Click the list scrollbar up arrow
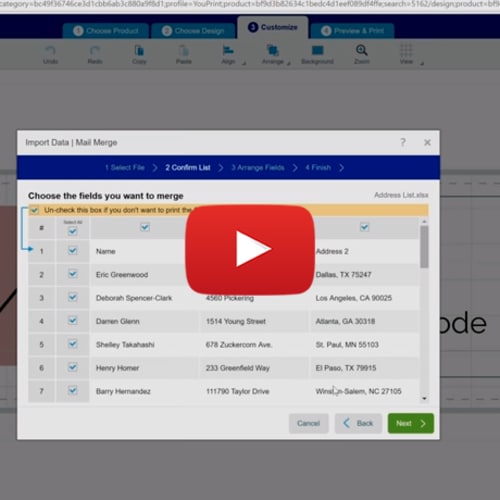 [424, 222]
